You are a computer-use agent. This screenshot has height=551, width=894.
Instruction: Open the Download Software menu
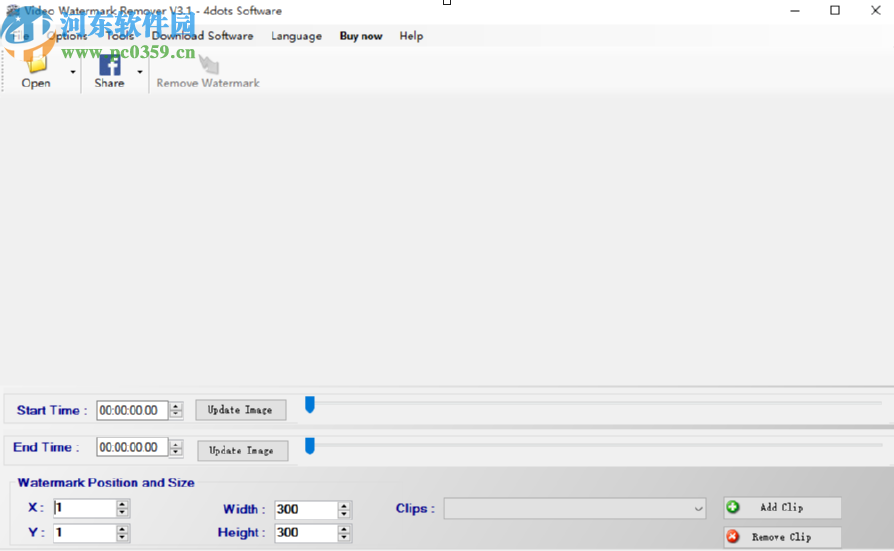202,36
